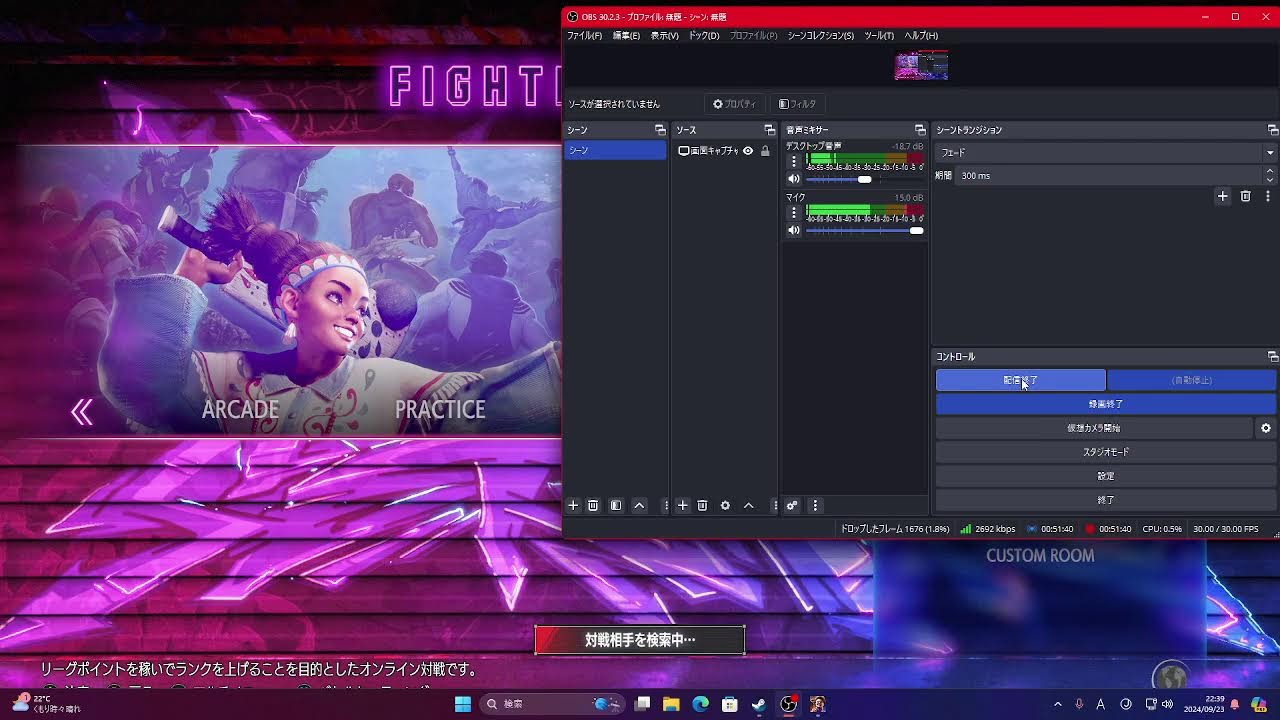The width and height of the screenshot is (1280, 720).
Task: Open Microsoft Edge from the taskbar
Action: pos(701,704)
